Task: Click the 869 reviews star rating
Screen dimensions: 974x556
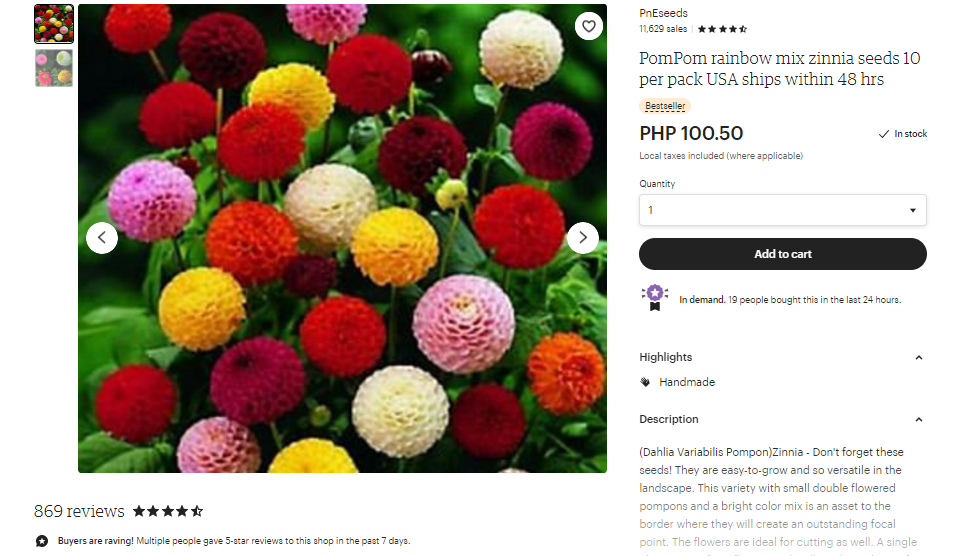Action: [x=168, y=511]
